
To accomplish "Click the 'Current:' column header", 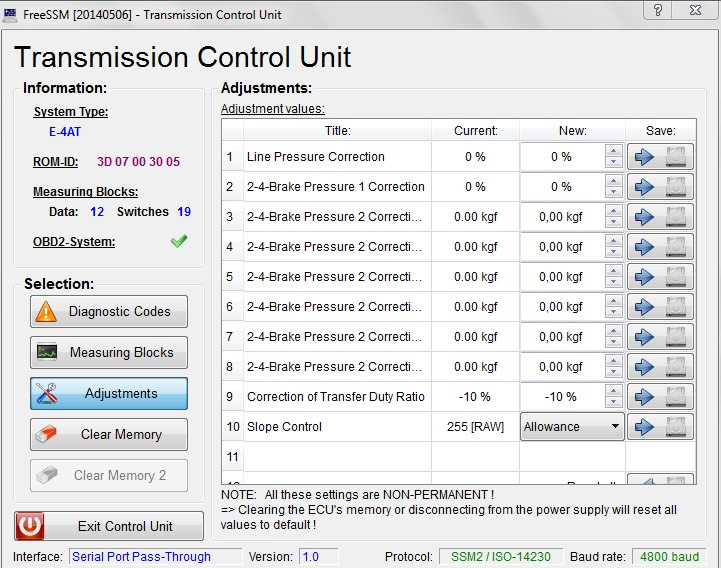I will (x=475, y=131).
